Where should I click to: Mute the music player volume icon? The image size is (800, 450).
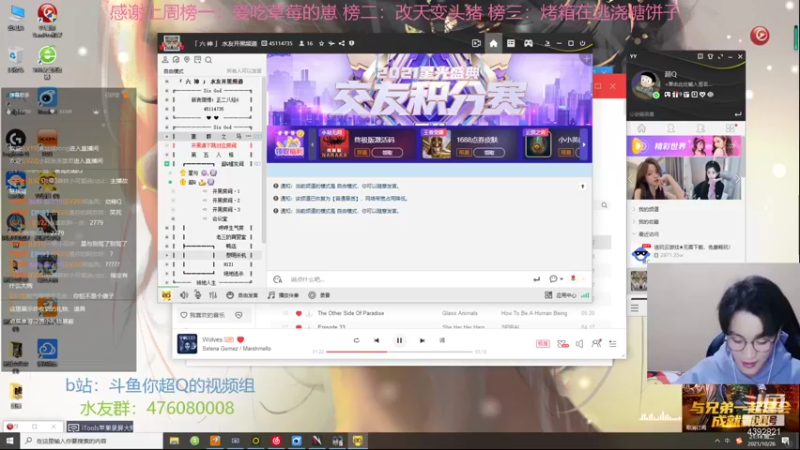click(580, 344)
